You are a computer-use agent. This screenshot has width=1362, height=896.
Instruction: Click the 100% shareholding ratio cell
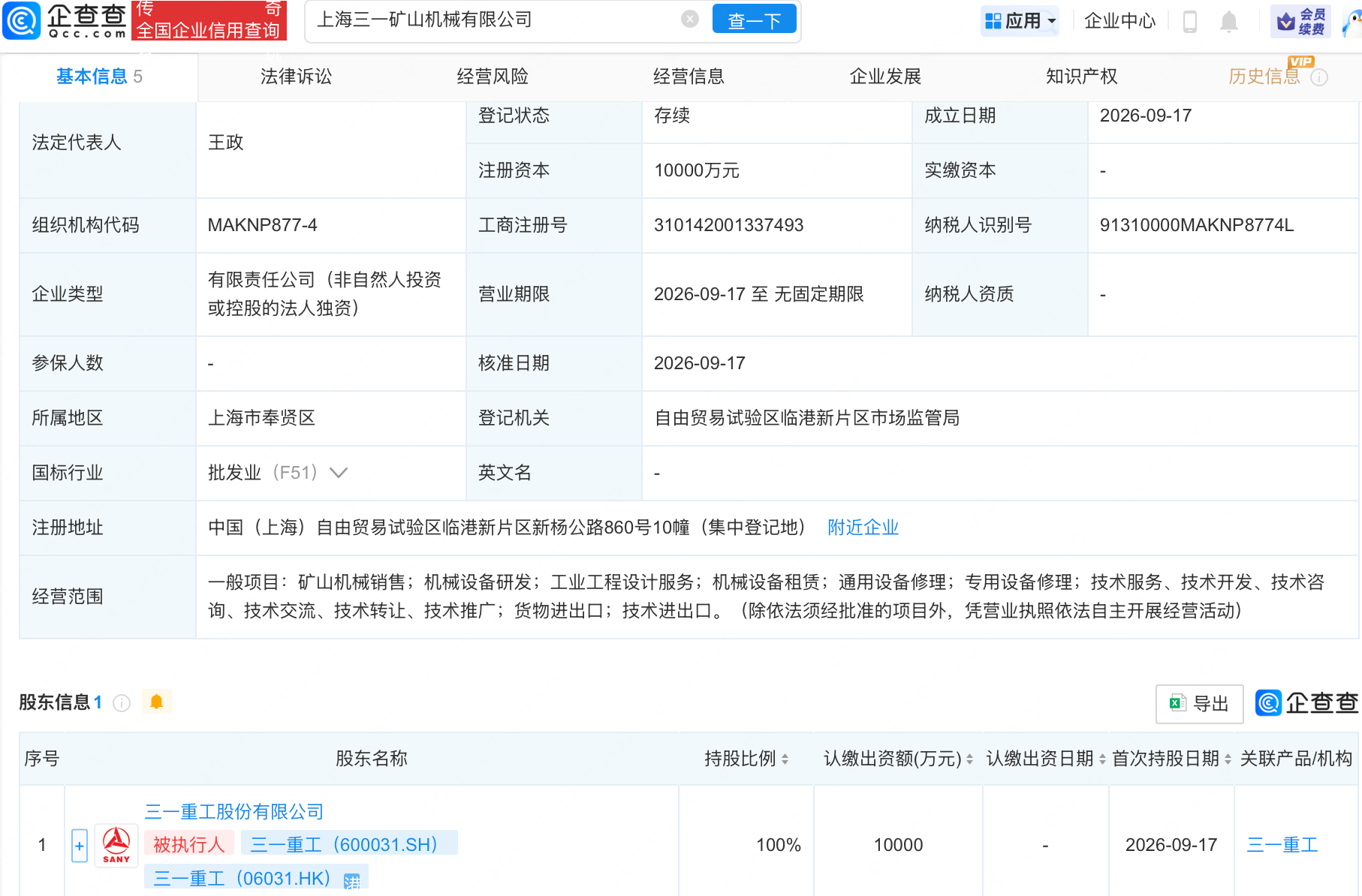pyautogui.click(x=779, y=845)
